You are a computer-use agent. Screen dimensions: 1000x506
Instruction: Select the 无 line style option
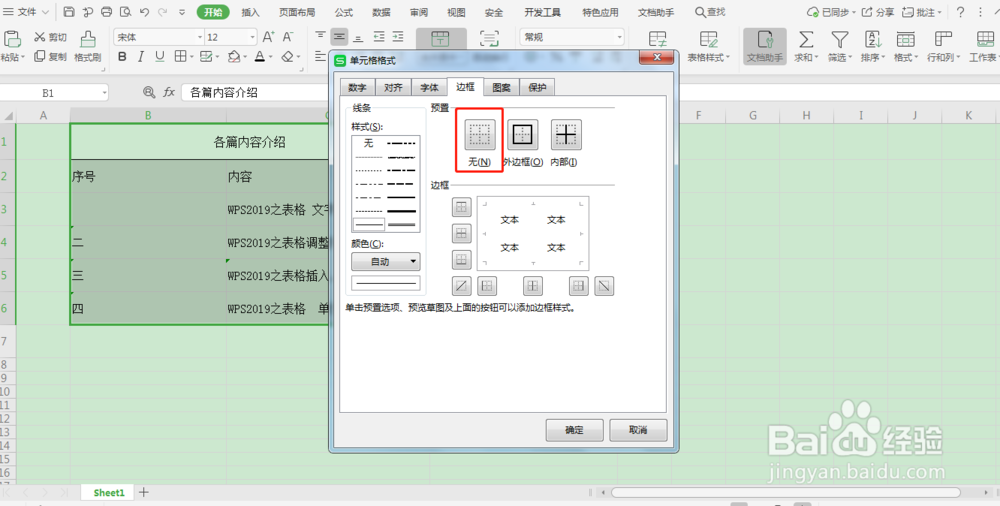pos(369,143)
